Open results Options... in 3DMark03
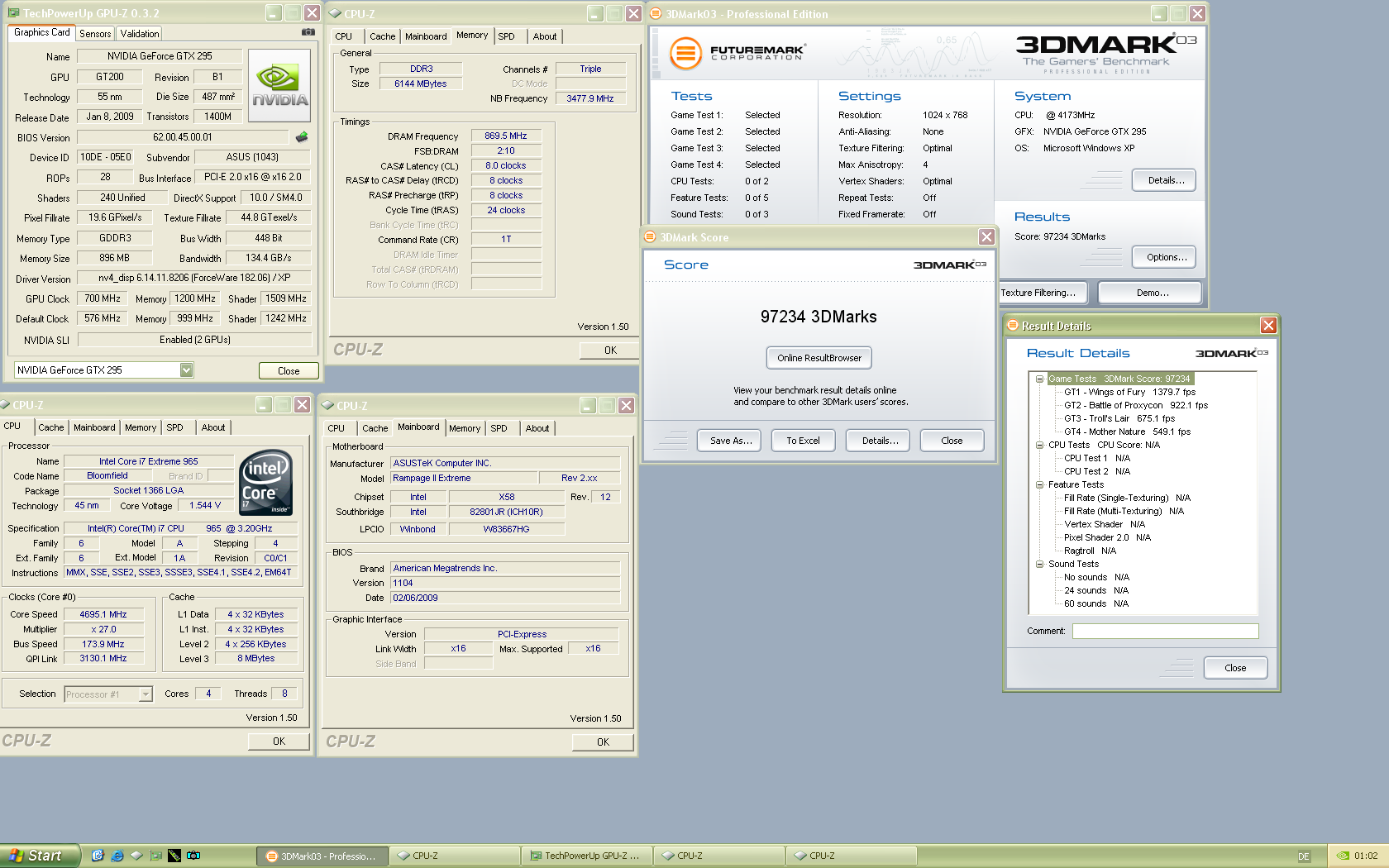 (x=1166, y=257)
